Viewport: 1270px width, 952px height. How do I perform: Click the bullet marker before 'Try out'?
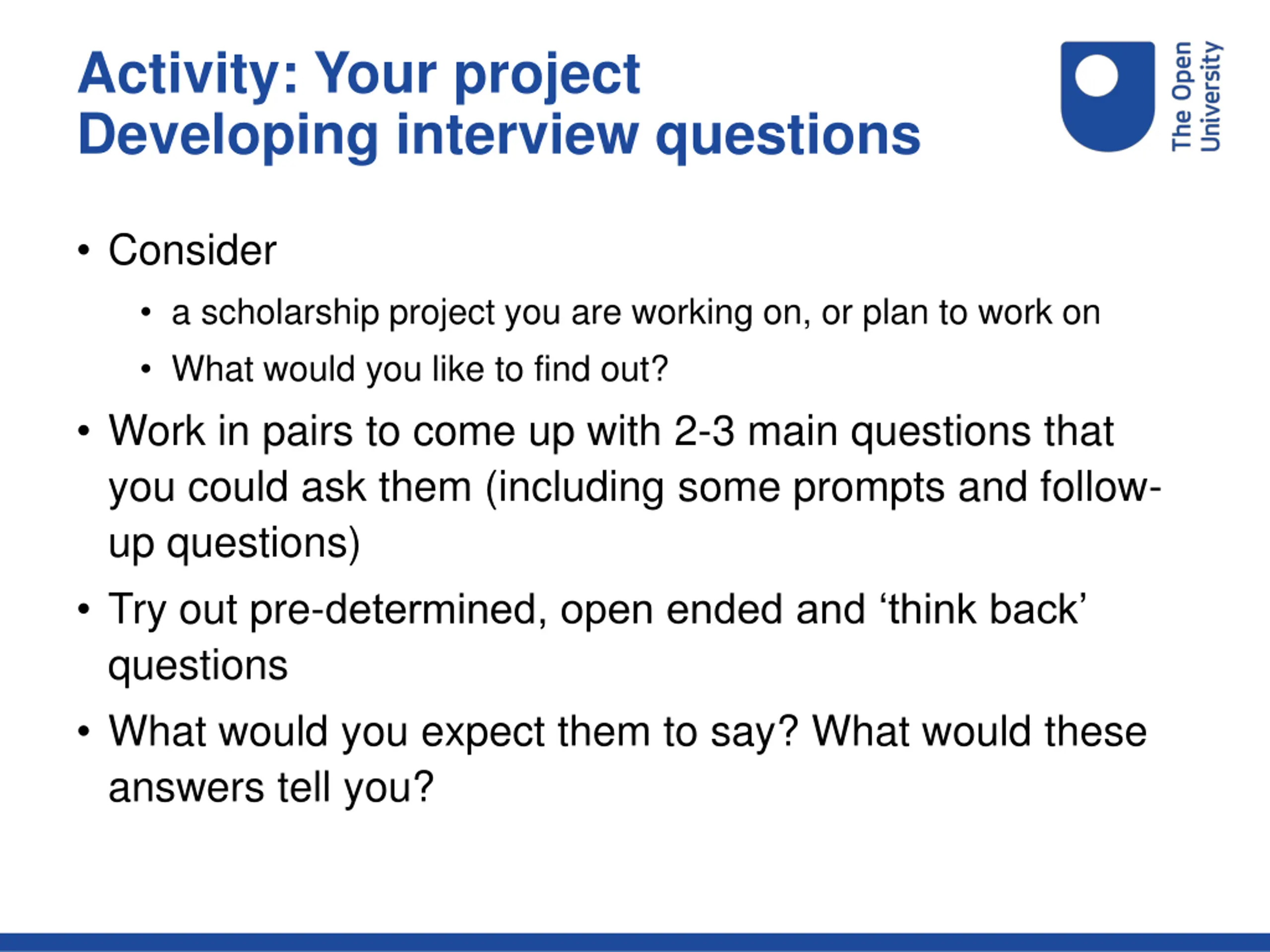[84, 609]
